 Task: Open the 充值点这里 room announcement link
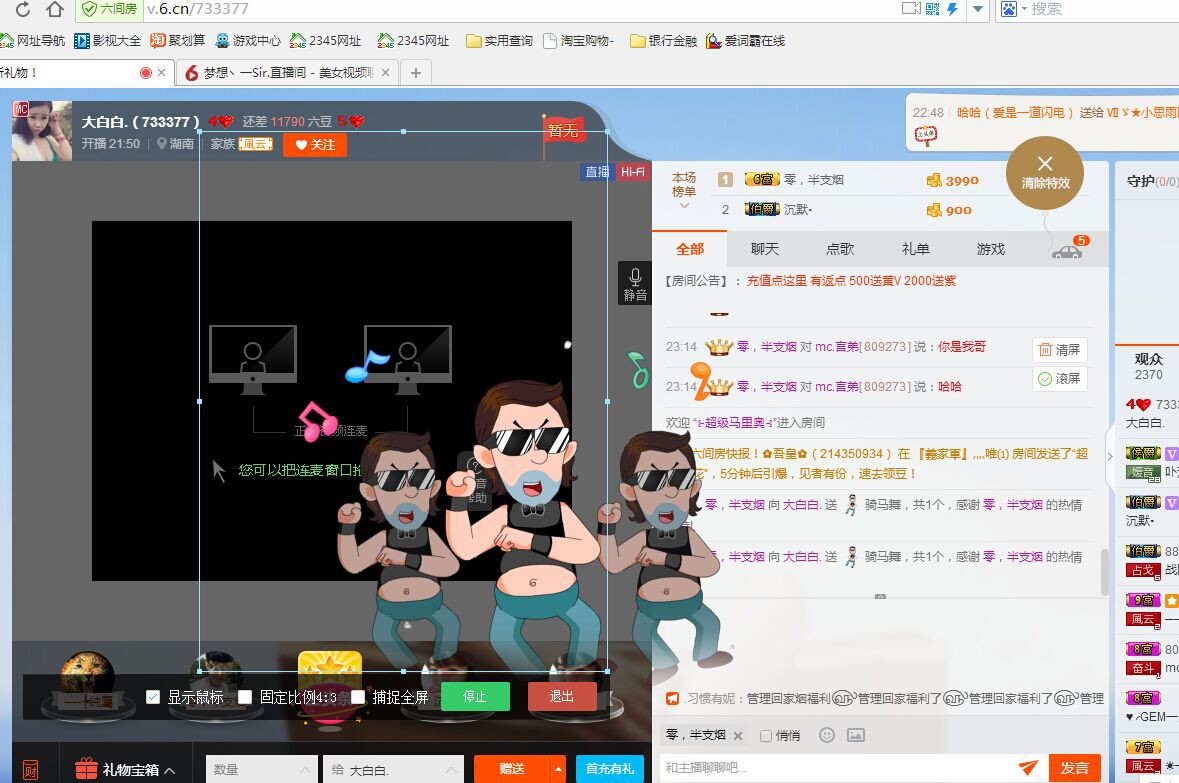click(x=851, y=281)
